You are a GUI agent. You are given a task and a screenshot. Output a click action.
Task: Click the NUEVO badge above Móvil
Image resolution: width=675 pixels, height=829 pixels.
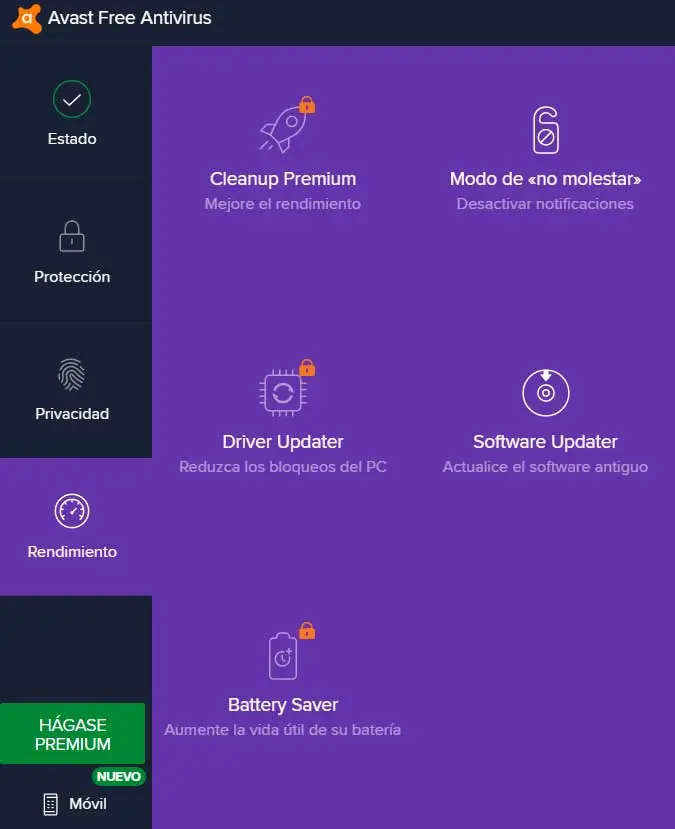(118, 776)
